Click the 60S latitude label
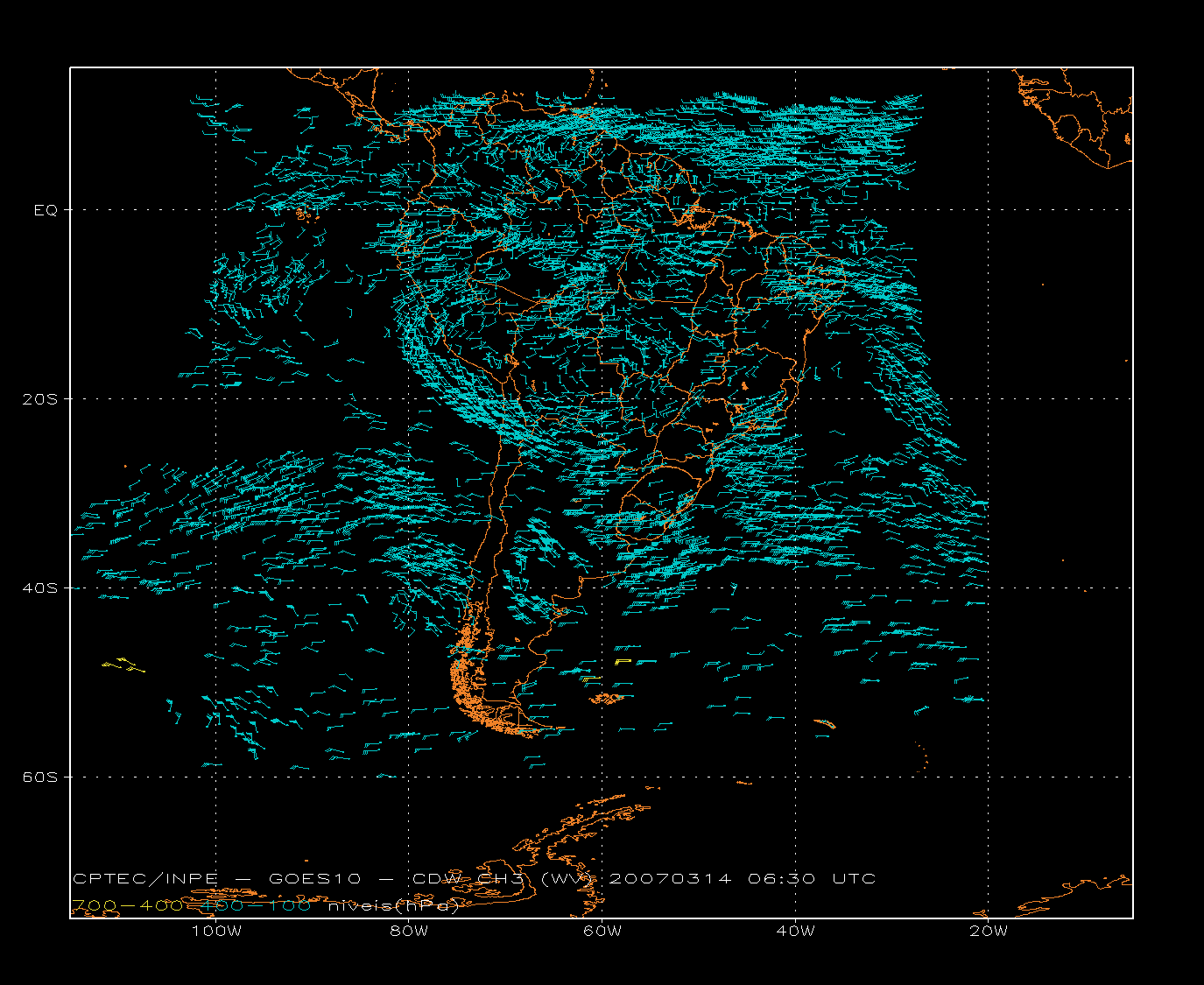 point(40,777)
